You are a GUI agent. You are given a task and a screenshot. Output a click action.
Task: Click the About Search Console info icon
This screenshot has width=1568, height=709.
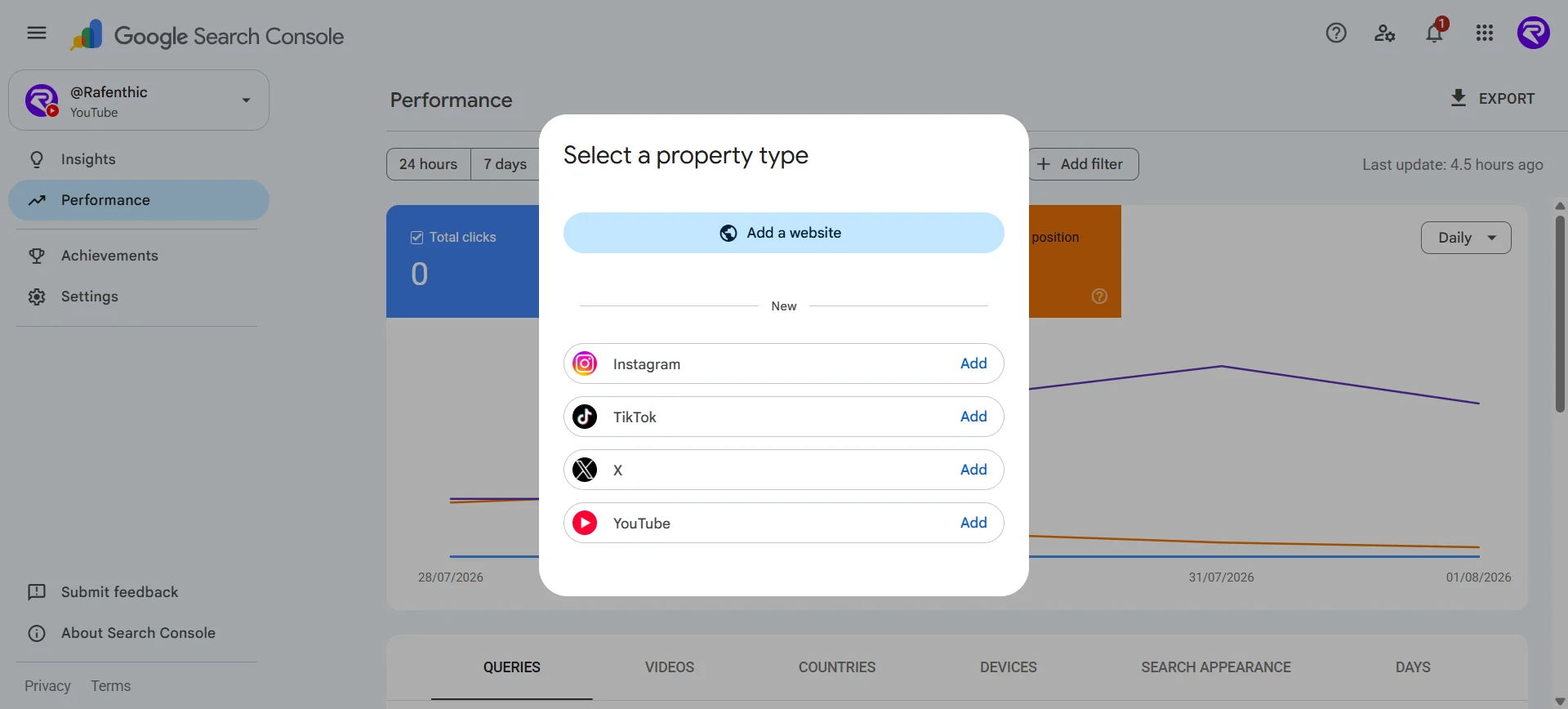click(x=37, y=633)
